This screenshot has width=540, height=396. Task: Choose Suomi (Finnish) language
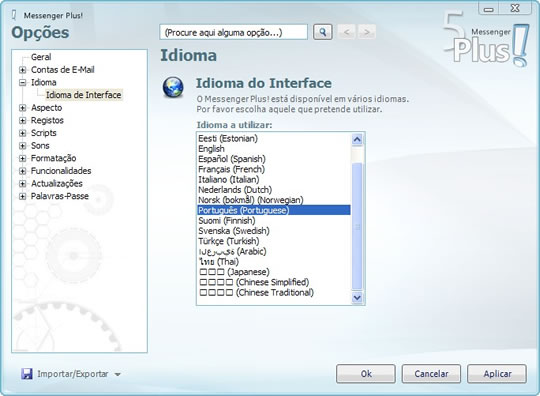[274, 221]
